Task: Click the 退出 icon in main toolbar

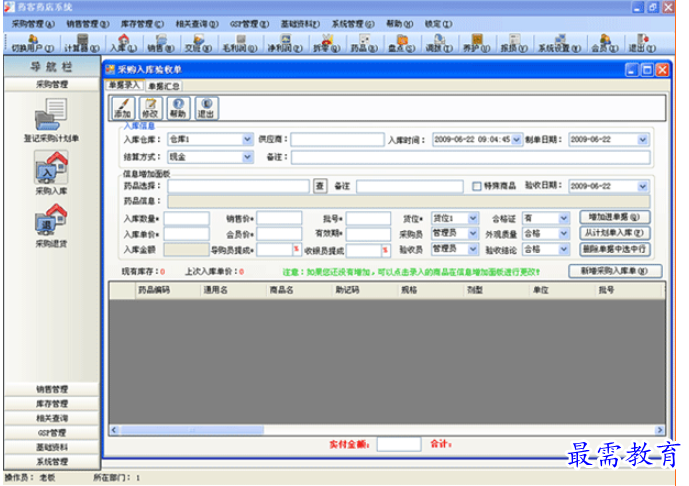Action: click(642, 44)
